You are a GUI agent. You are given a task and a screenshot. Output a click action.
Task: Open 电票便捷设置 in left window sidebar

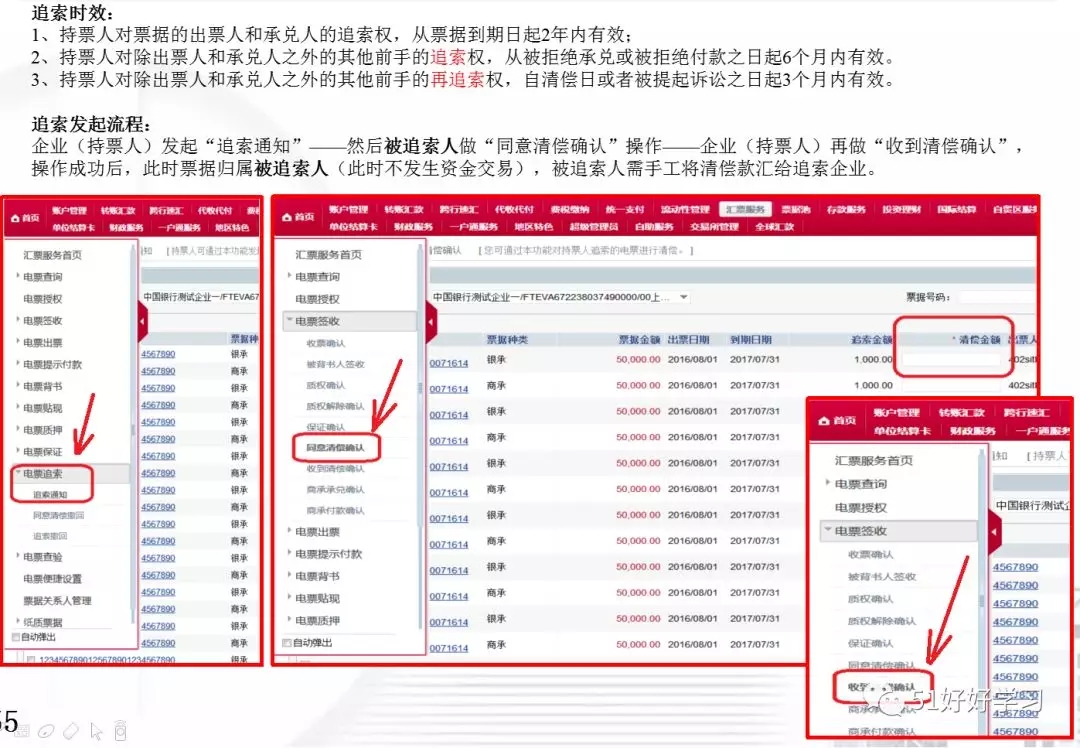pyautogui.click(x=52, y=579)
